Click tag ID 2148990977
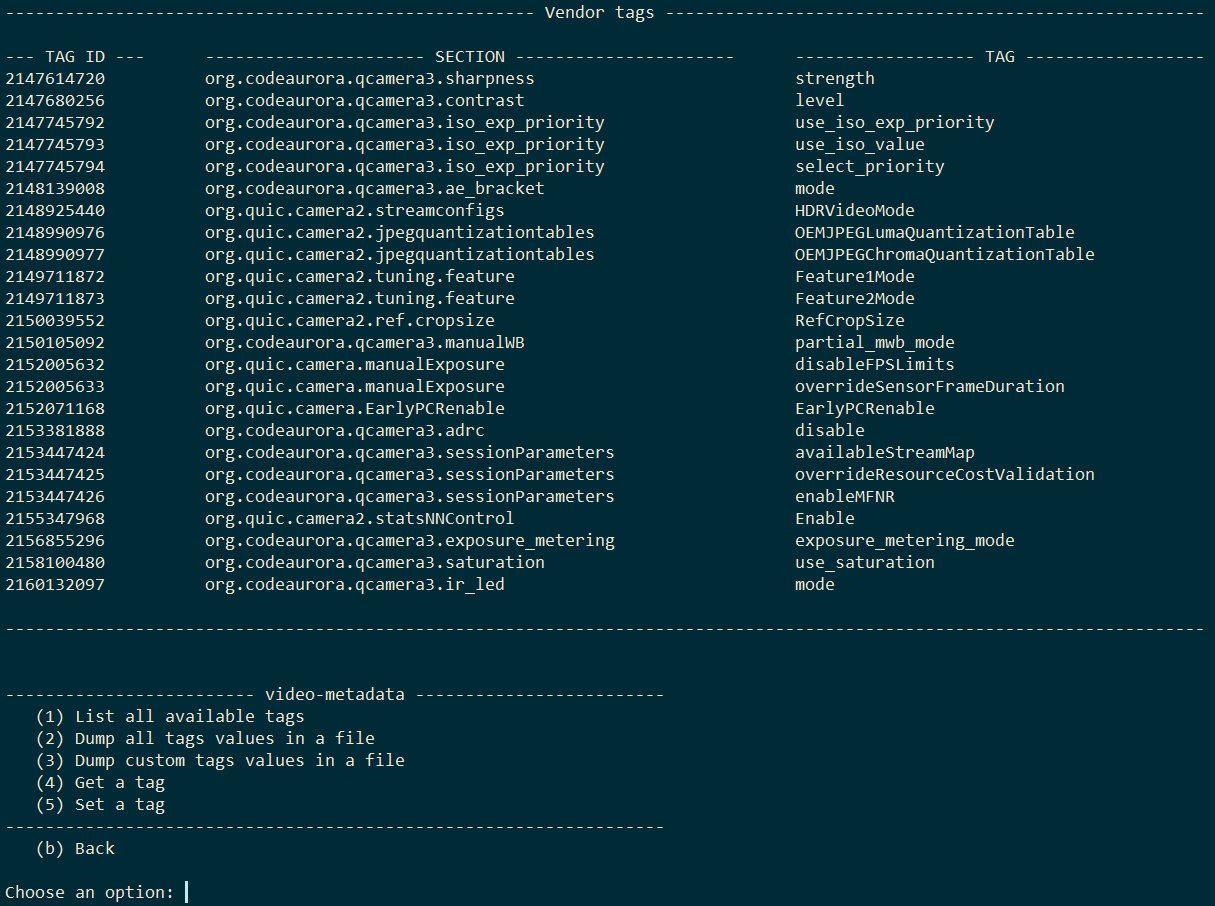 click(x=55, y=254)
